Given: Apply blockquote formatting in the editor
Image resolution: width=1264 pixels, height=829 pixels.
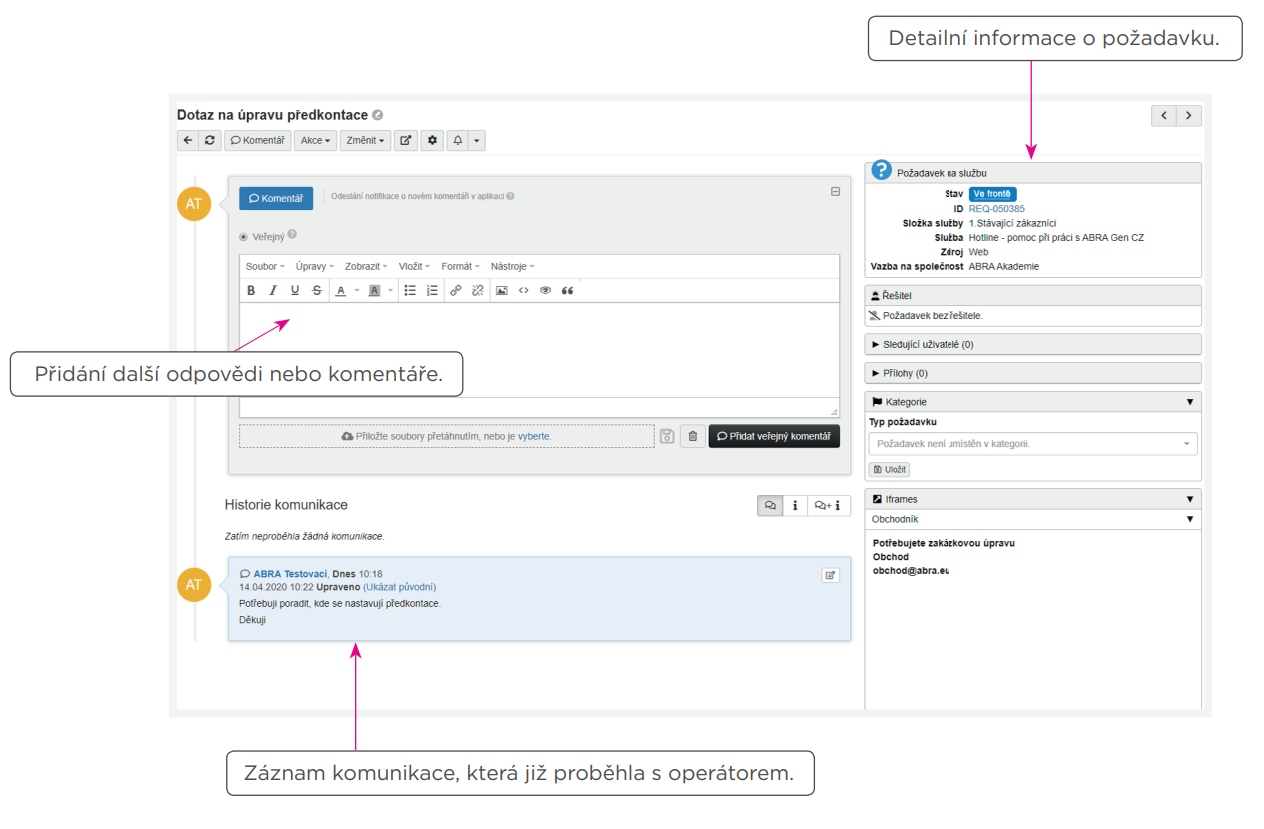Looking at the screenshot, I should tap(568, 291).
